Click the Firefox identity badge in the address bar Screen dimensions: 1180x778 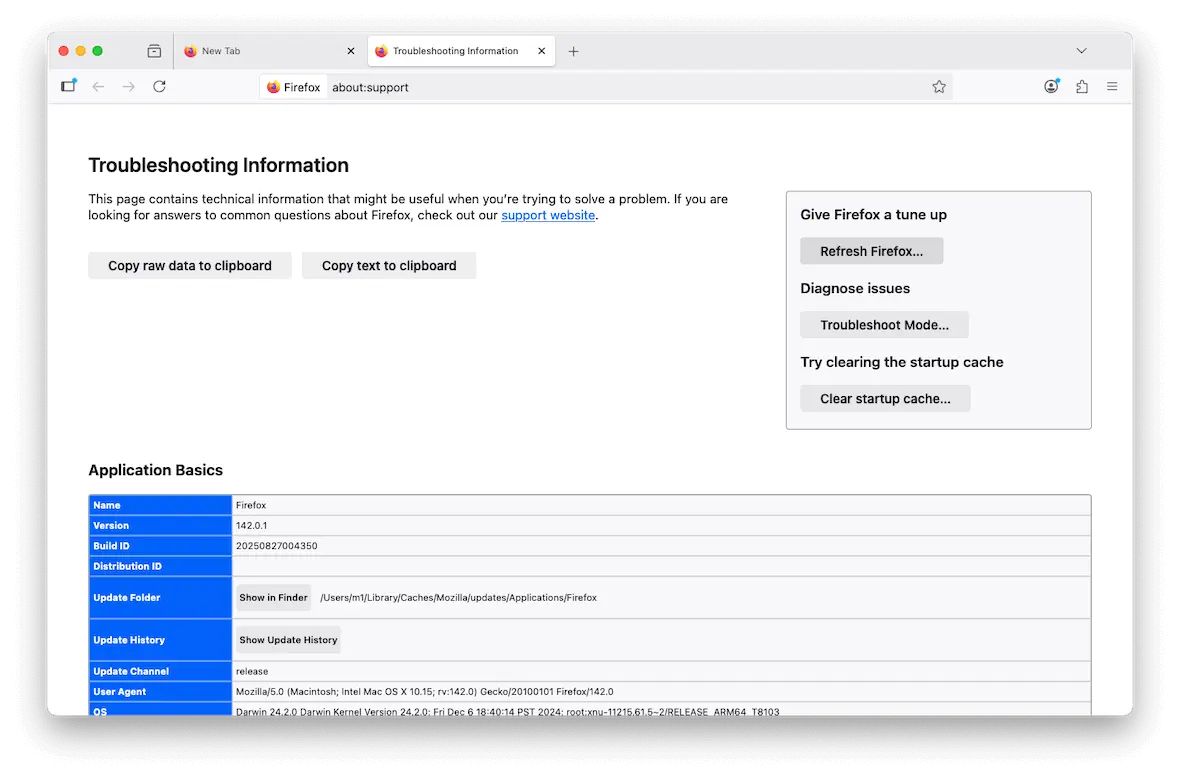tap(294, 87)
